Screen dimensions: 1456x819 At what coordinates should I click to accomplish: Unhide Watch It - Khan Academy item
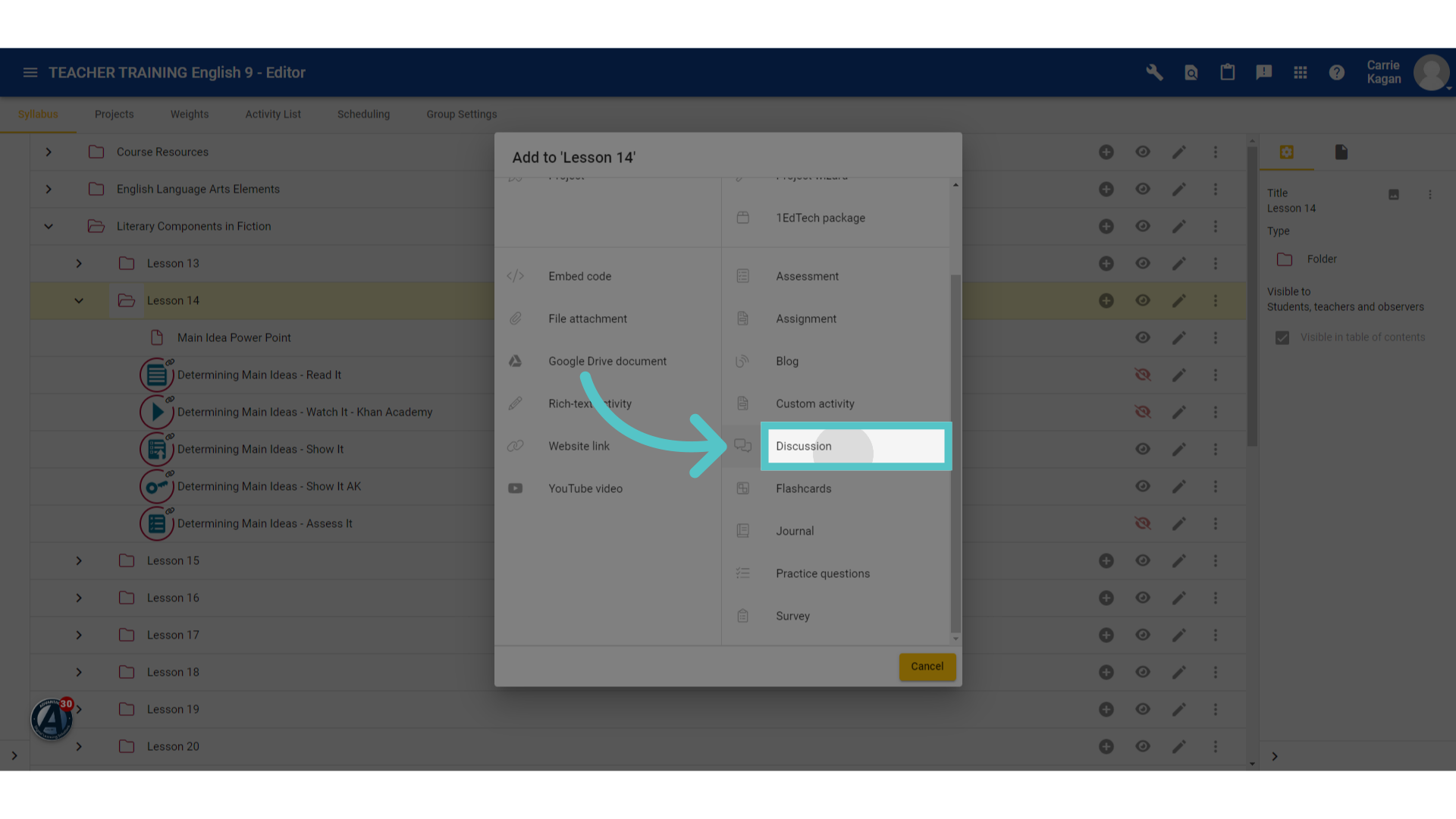1142,412
